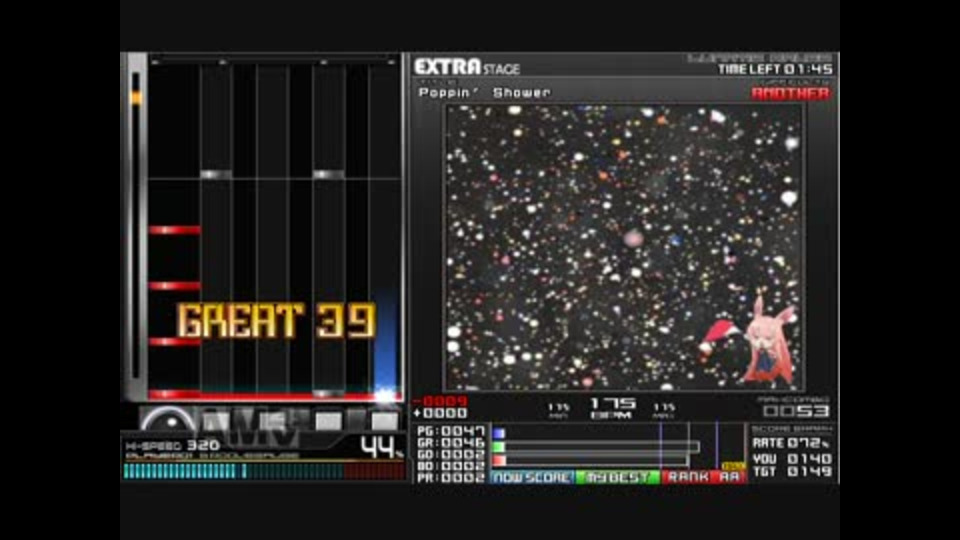Click the max combo counter 0053
The image size is (960, 540).
pos(796,411)
